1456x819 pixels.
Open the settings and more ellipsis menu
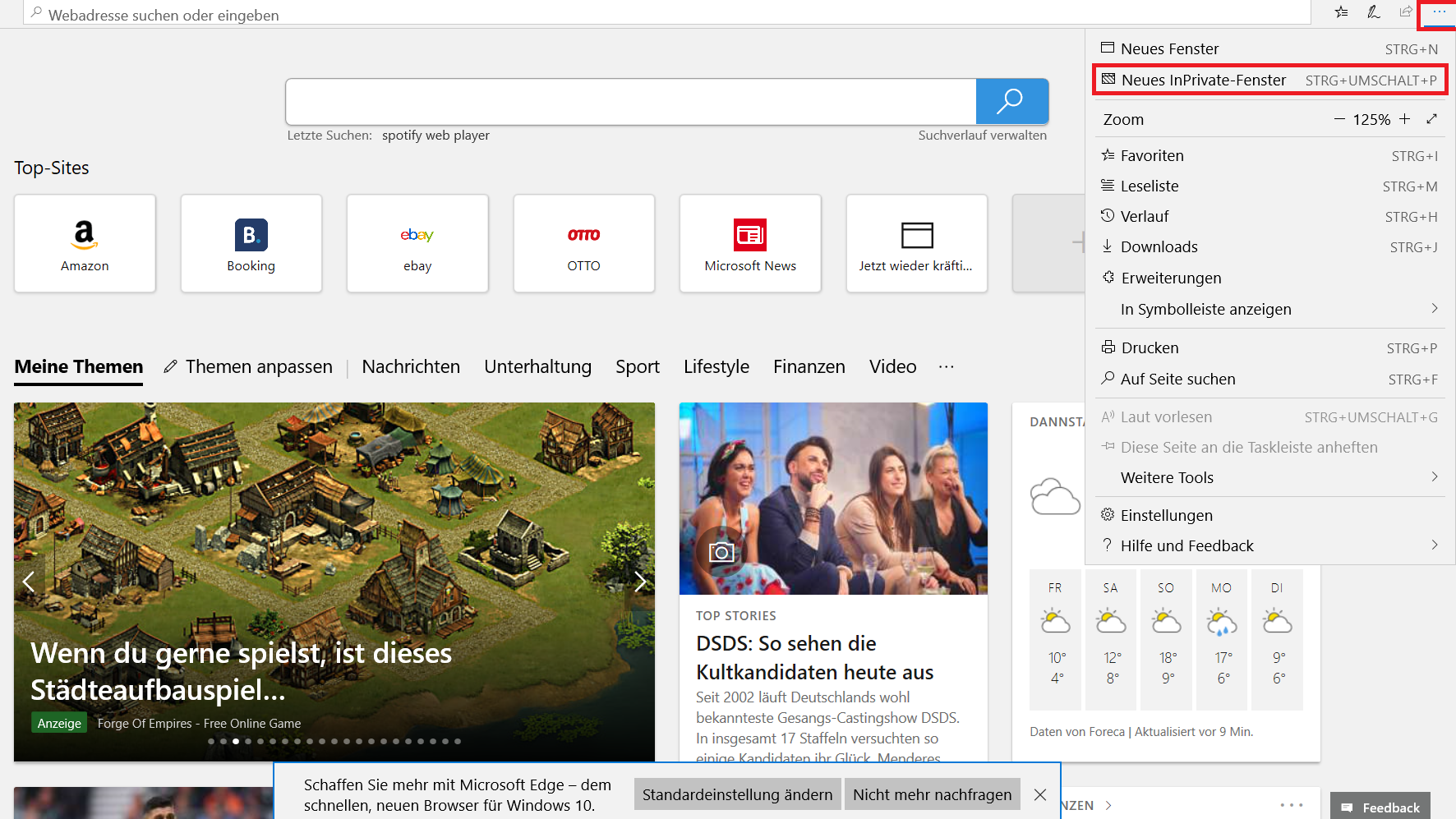pos(1439,12)
